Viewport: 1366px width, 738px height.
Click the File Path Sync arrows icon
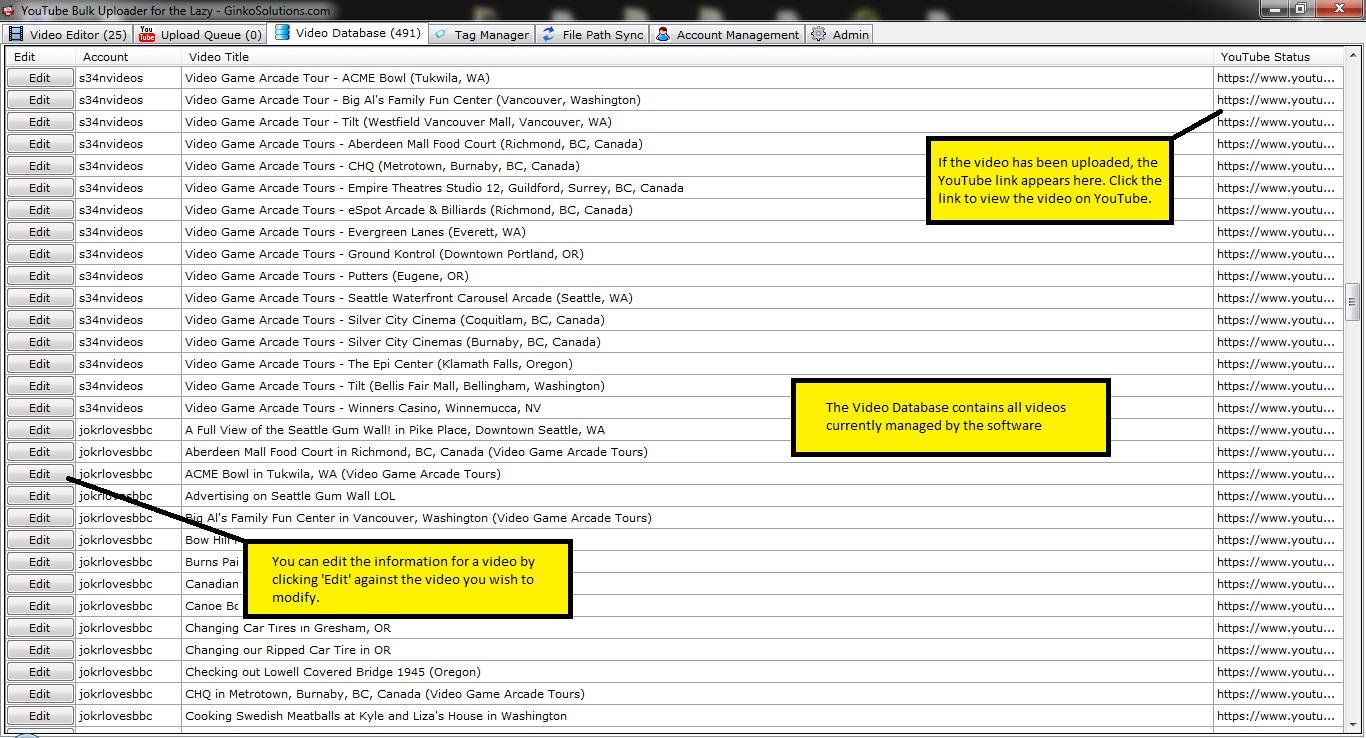tap(548, 34)
